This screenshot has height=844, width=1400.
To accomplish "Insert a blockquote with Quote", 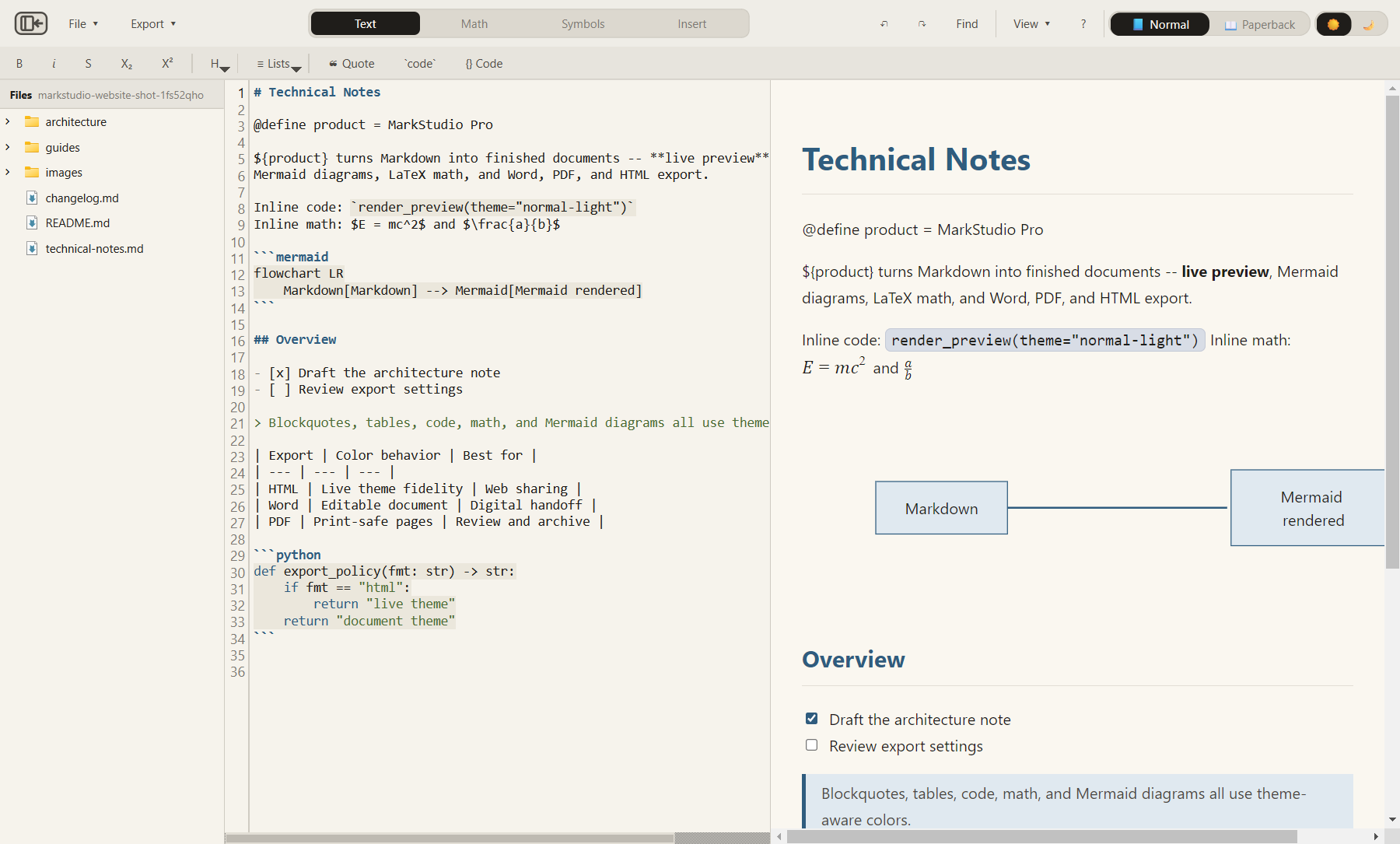I will [x=352, y=64].
